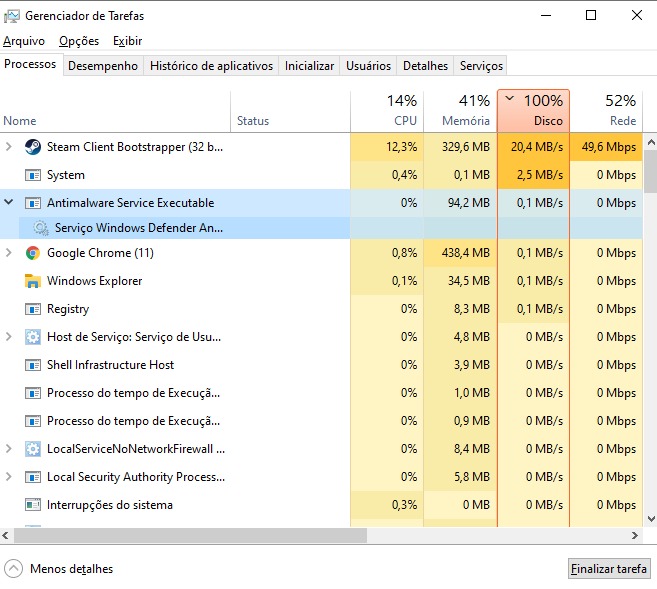
Task: Expand the Google Chrome (11) process group
Action: pyautogui.click(x=8, y=253)
